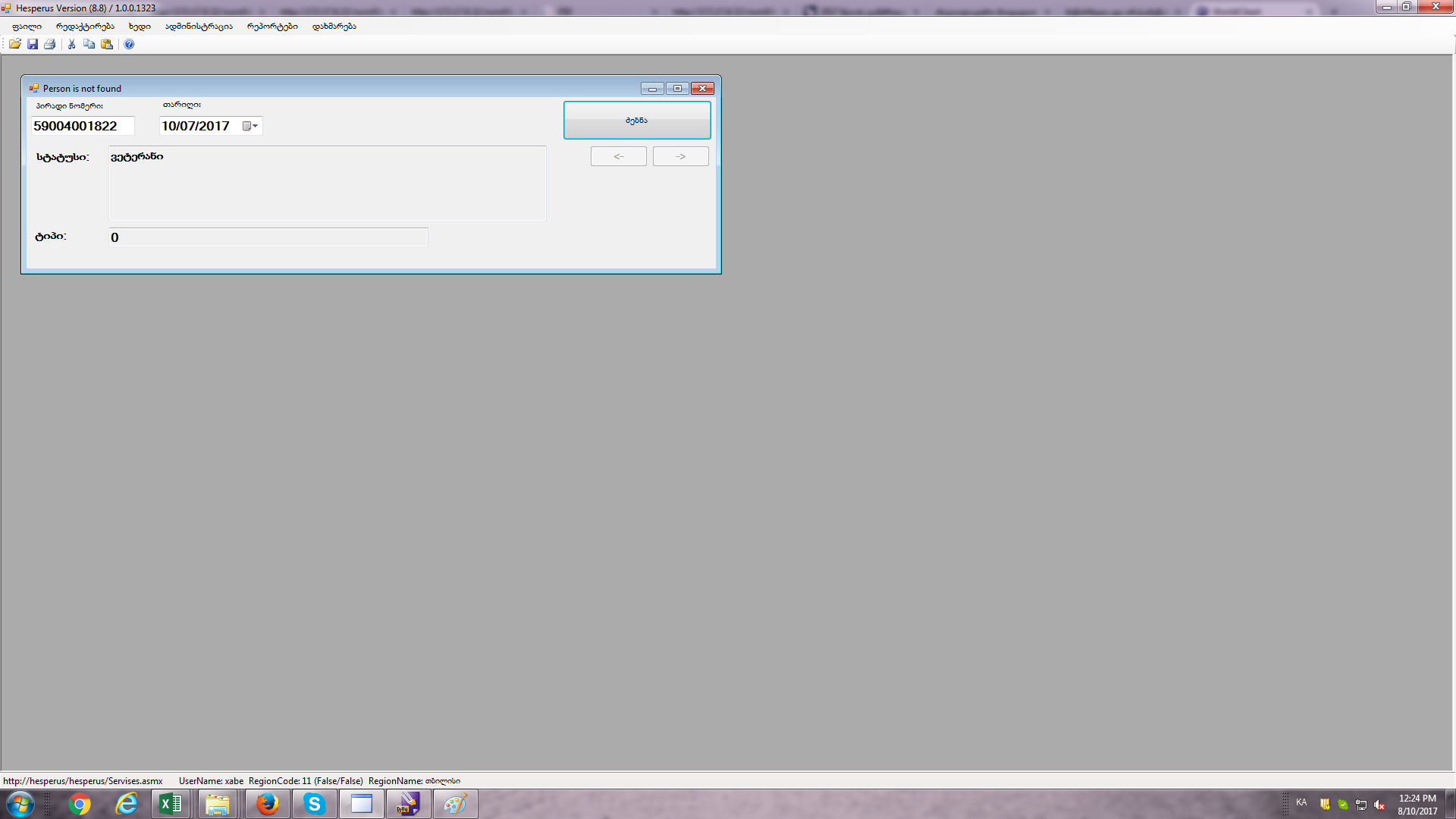Open Excel from the taskbar
This screenshot has width=1456, height=819.
coord(171,804)
